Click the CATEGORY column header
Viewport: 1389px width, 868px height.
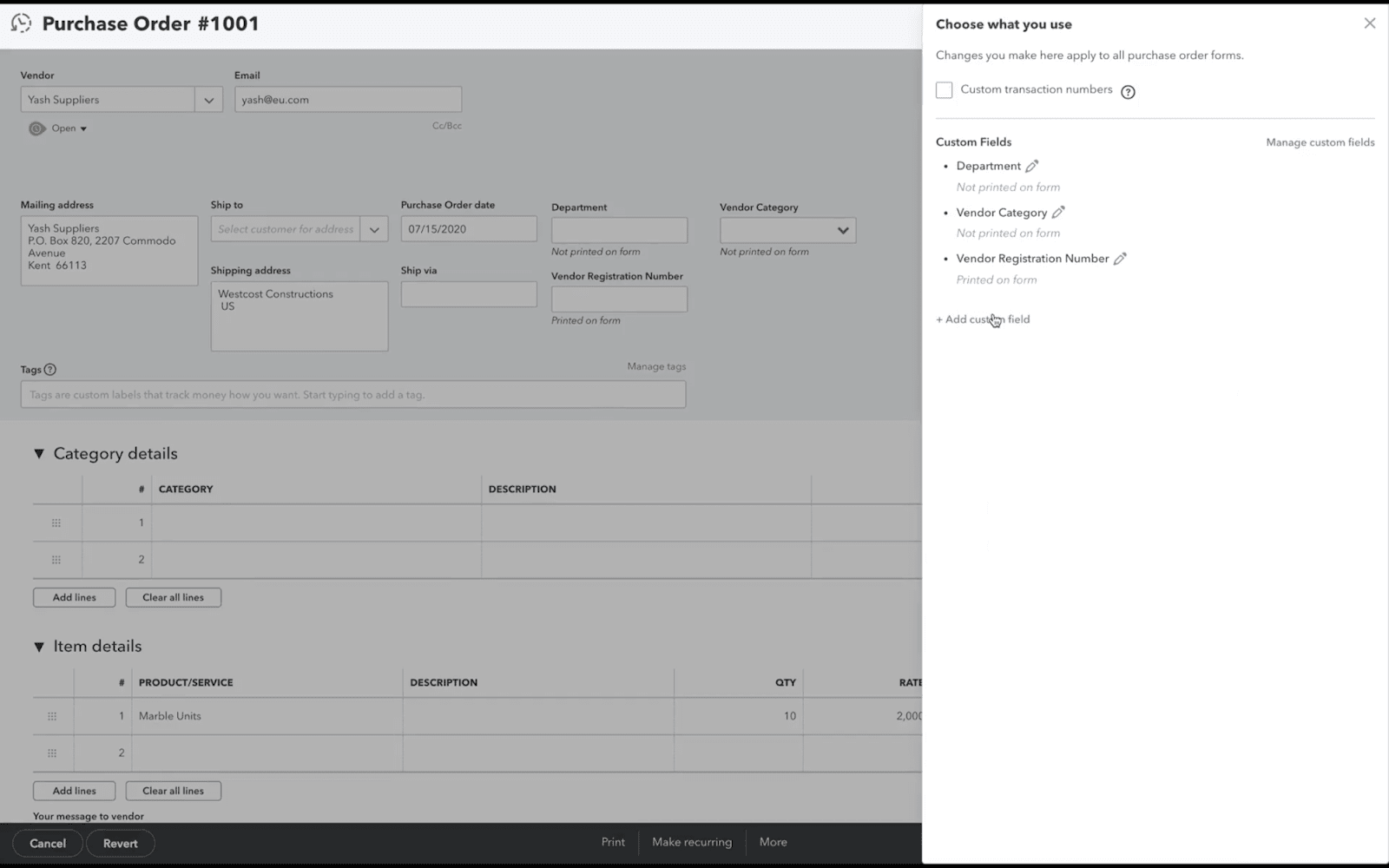pyautogui.click(x=186, y=490)
